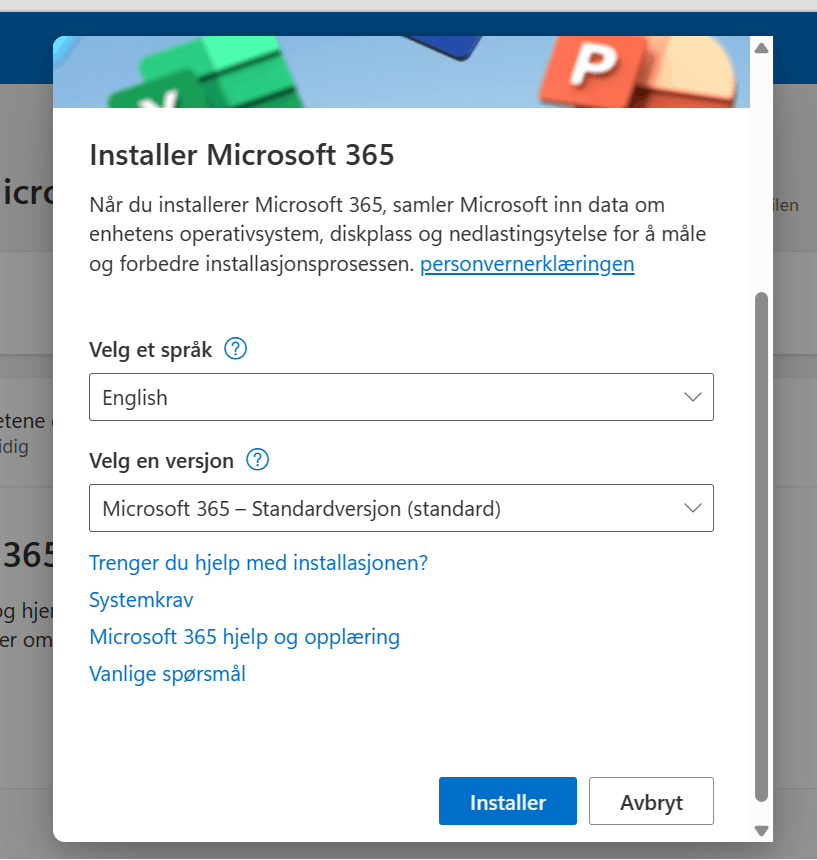
Task: Open the personvernerklæringen link
Action: [x=527, y=264]
